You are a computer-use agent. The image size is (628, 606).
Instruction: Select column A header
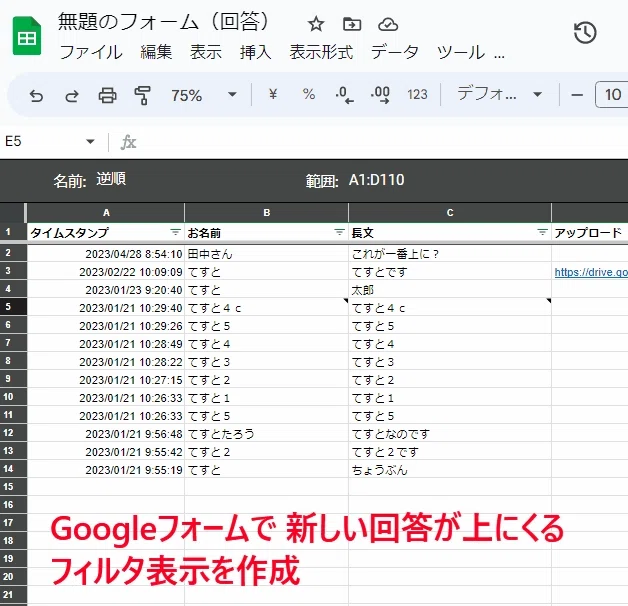[x=106, y=213]
